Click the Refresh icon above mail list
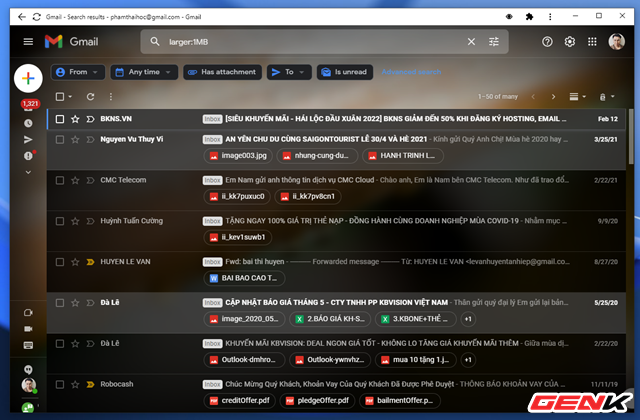Viewport: 640px width, 420px height. 91,96
